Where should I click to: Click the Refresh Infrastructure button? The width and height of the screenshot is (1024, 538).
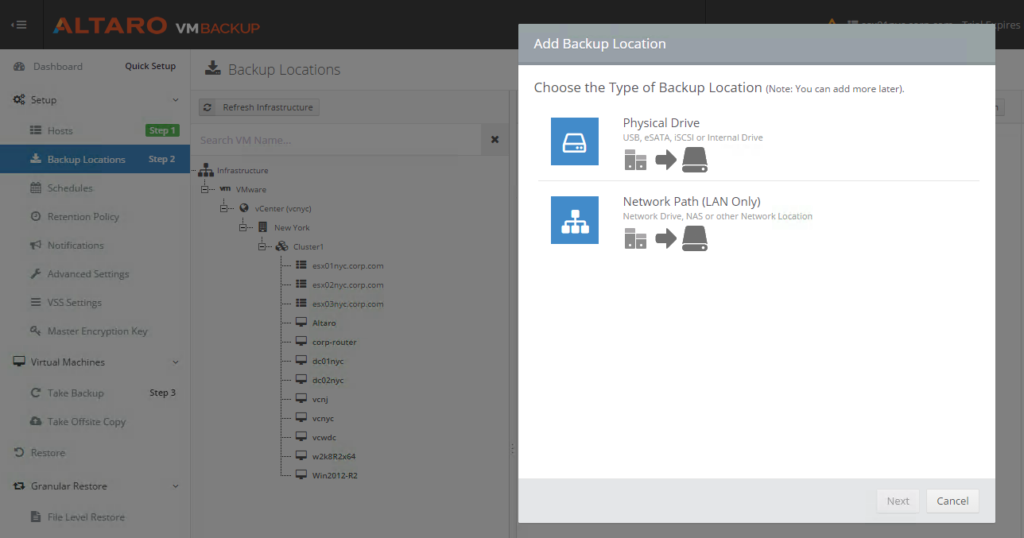click(259, 107)
